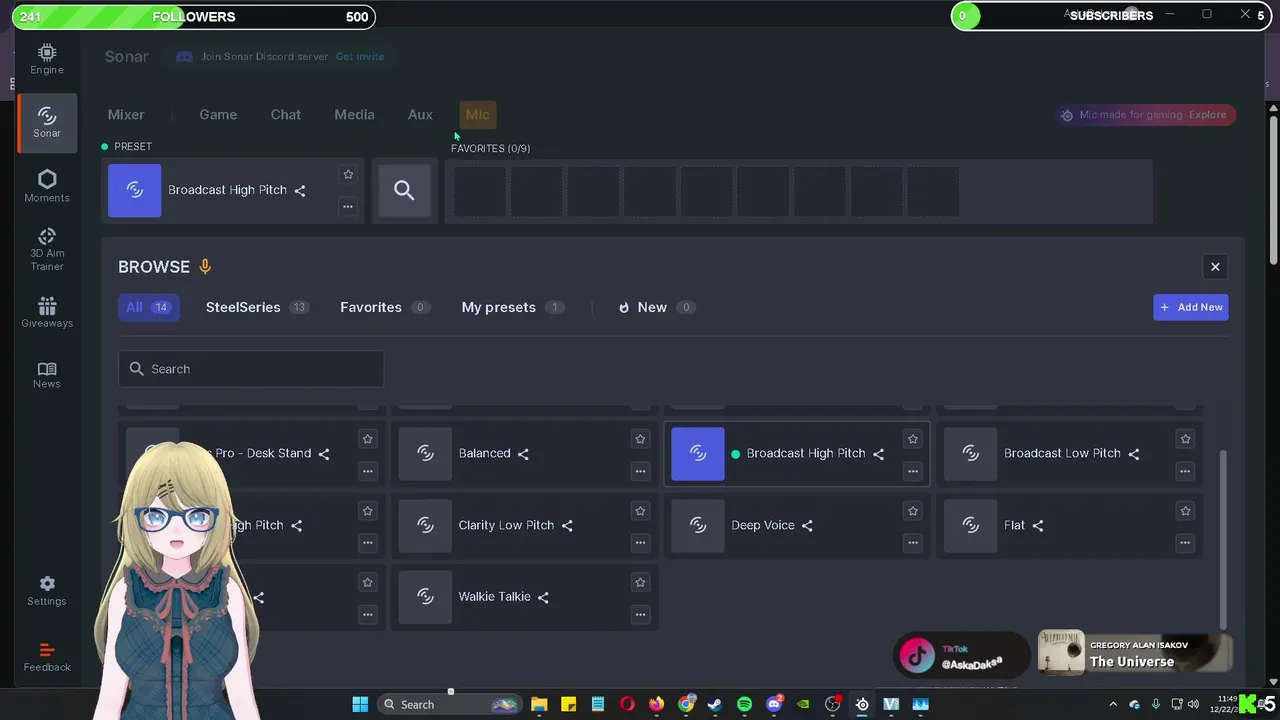Click the Deep Voice preset icon tile
Image resolution: width=1280 pixels, height=720 pixels.
coord(698,525)
